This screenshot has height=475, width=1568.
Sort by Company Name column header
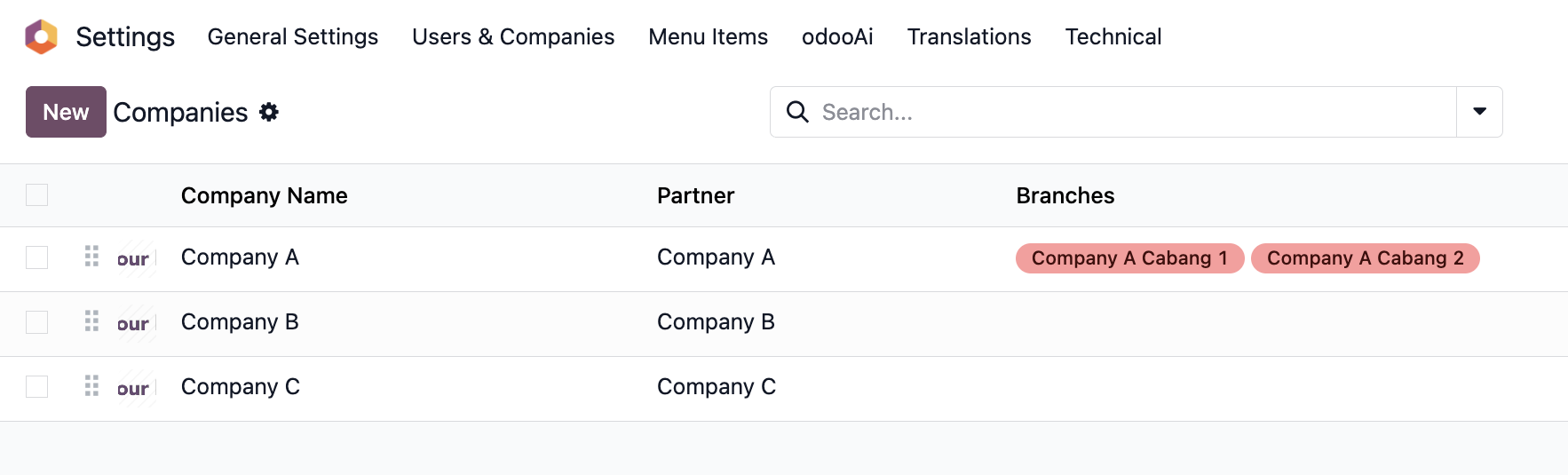(264, 195)
